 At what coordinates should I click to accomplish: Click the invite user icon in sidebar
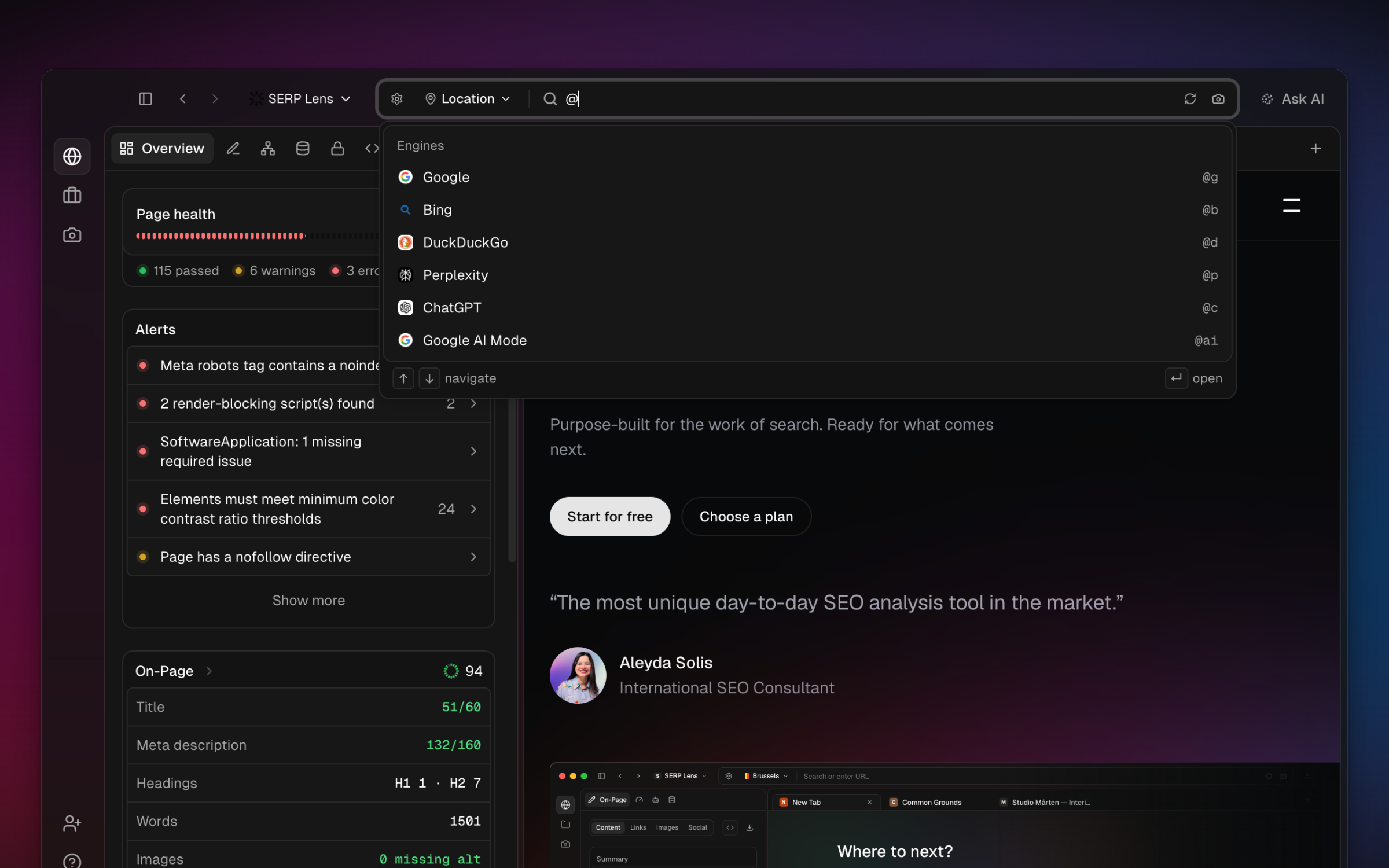tap(72, 823)
